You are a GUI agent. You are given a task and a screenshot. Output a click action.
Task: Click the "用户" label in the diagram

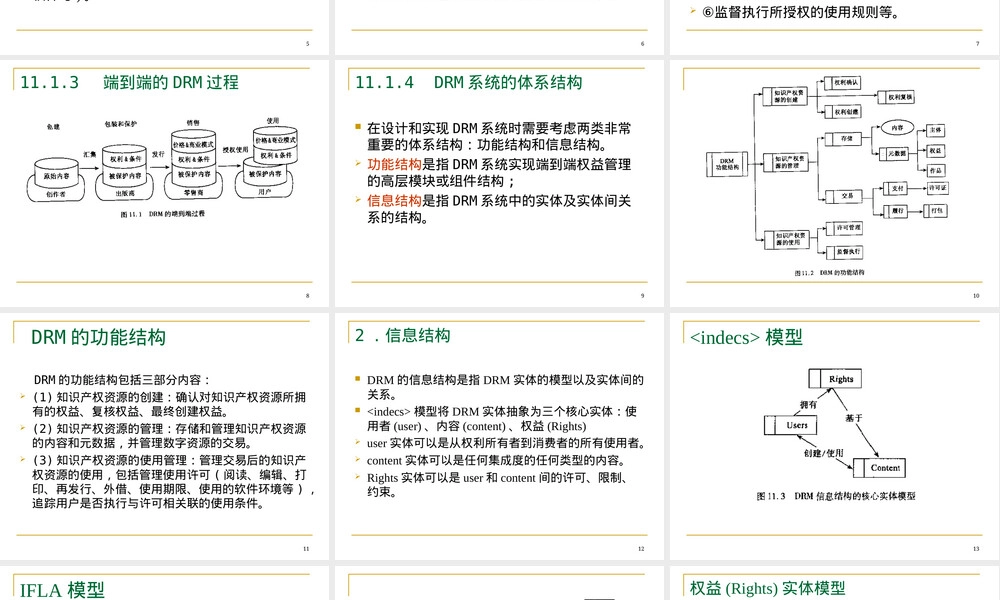[x=265, y=191]
